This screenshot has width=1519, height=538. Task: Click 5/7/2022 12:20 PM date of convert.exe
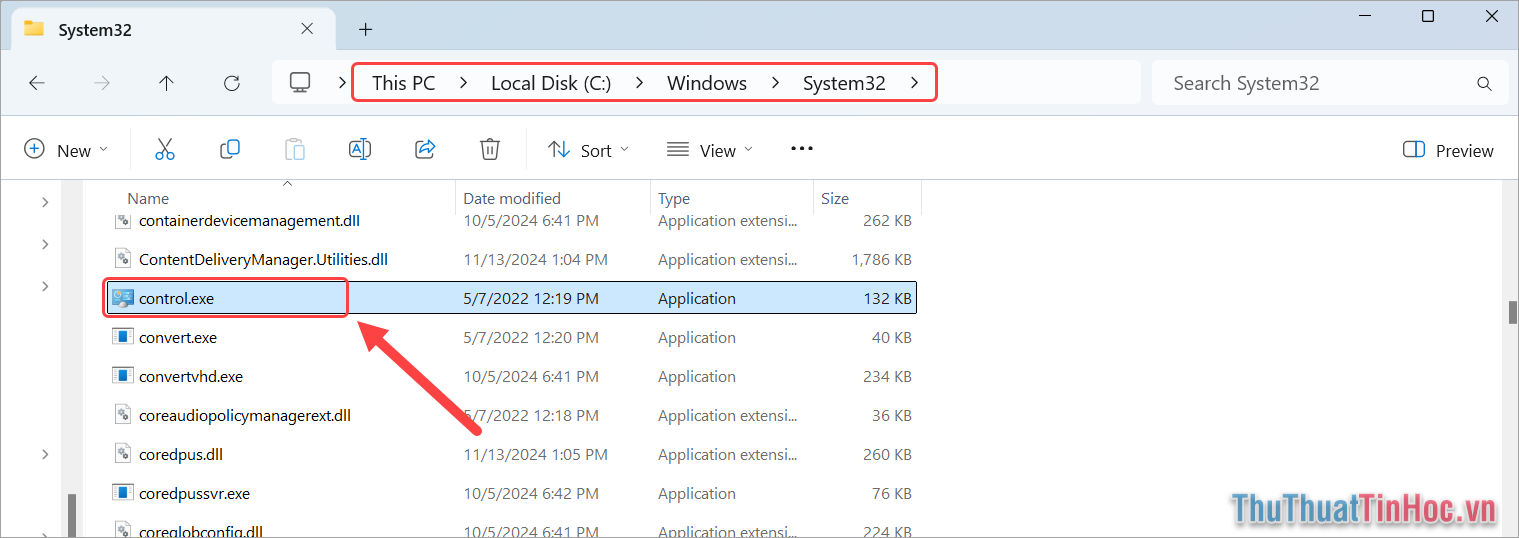point(531,337)
